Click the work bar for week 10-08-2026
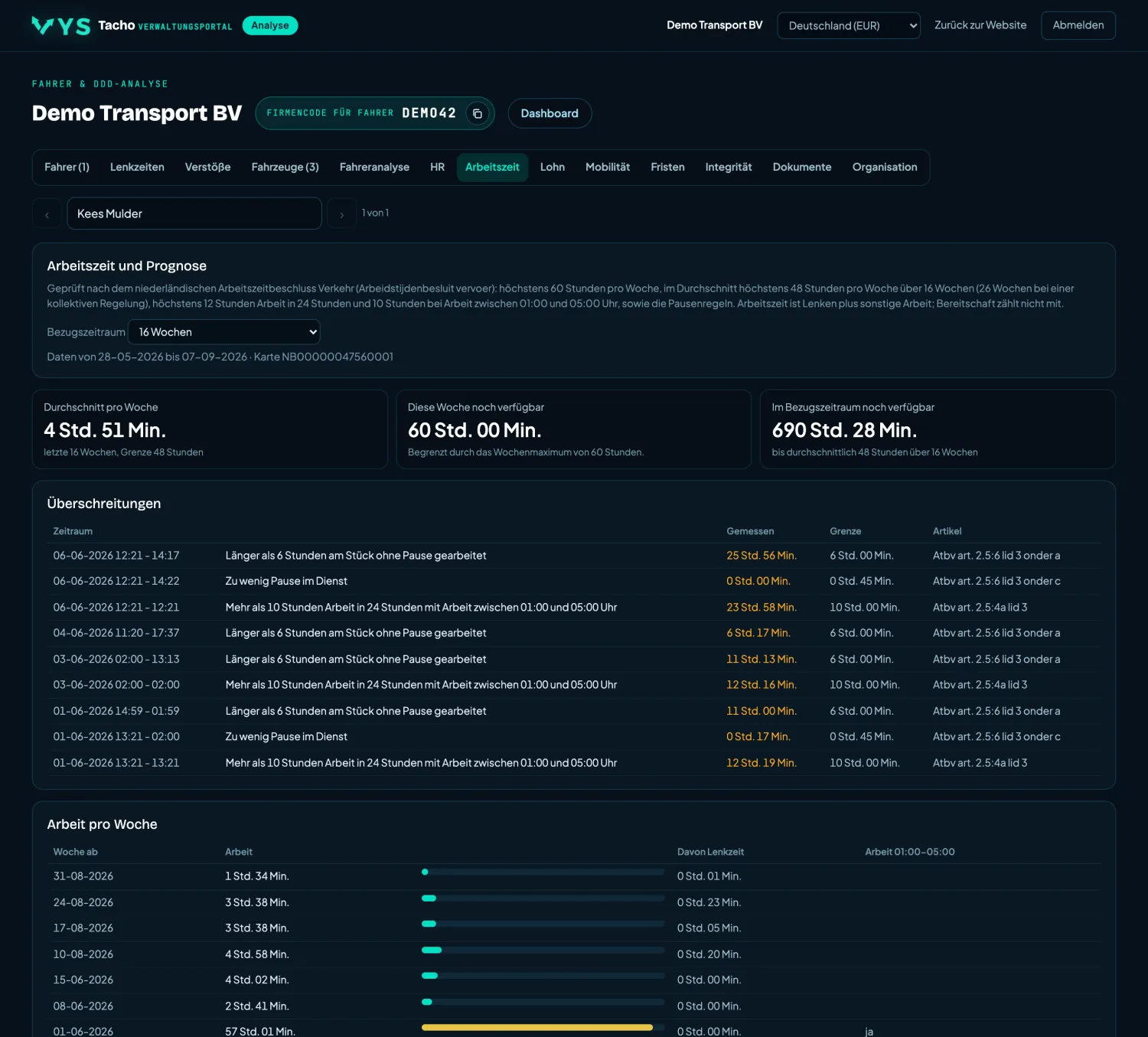 point(543,951)
